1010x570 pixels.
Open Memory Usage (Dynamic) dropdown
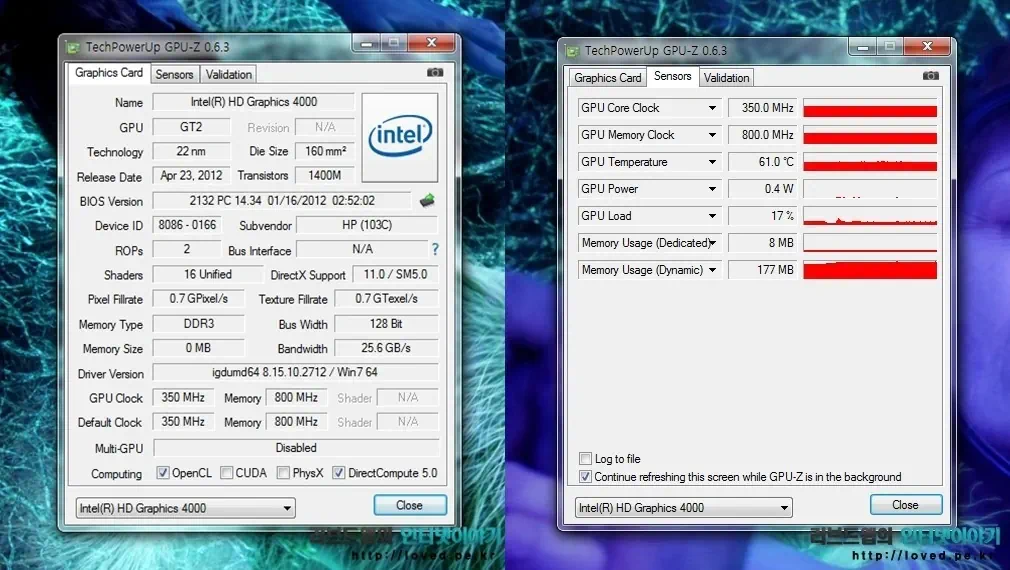712,271
